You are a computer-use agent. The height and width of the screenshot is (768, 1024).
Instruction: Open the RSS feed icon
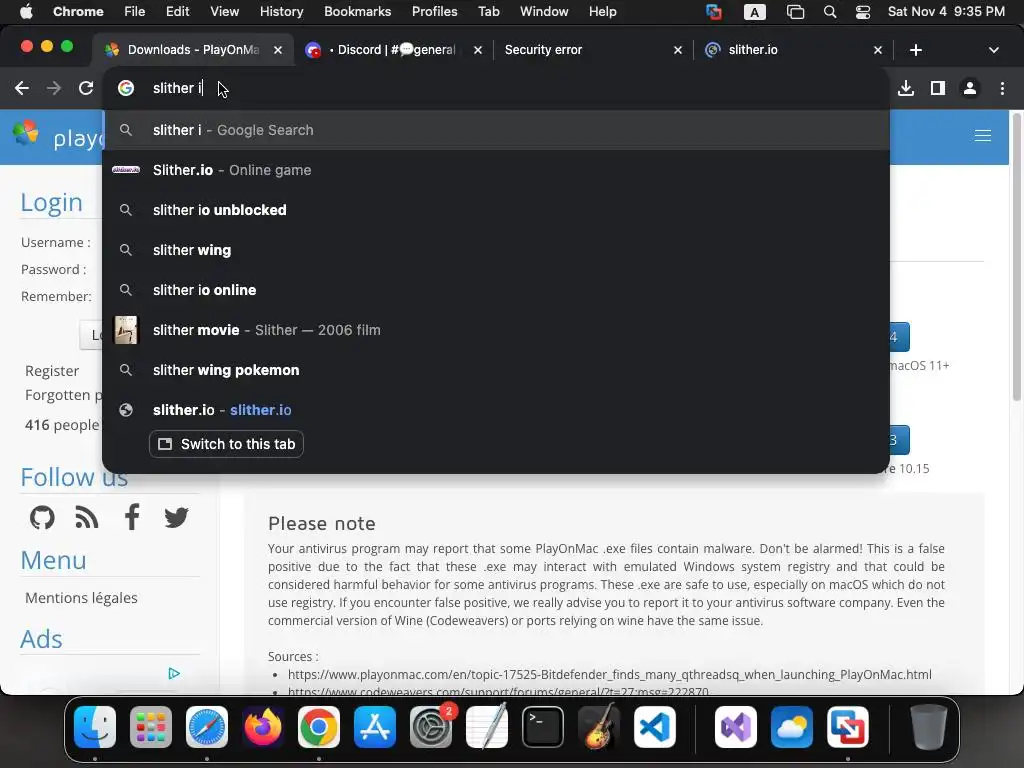87,518
